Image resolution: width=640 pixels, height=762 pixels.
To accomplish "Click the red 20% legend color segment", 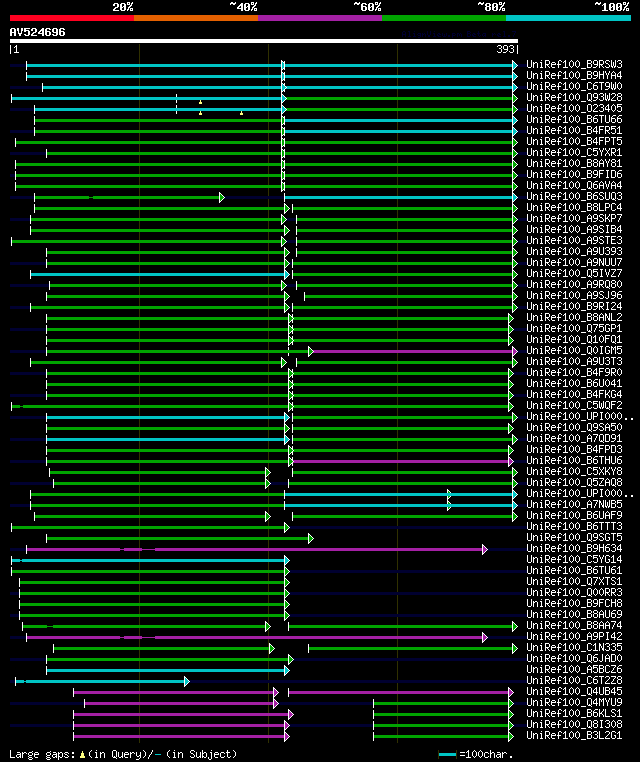I will click(x=72, y=18).
